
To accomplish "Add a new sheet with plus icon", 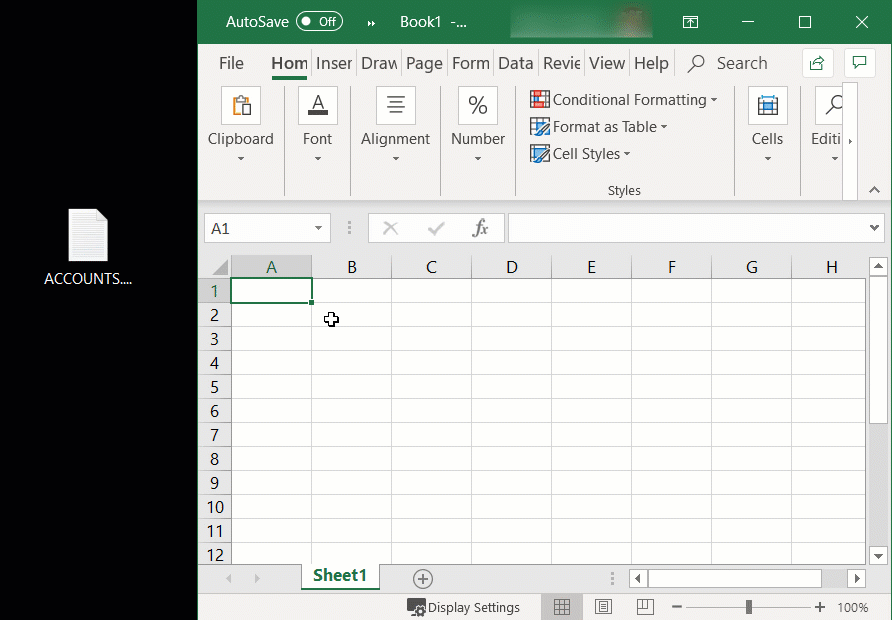I will click(423, 579).
